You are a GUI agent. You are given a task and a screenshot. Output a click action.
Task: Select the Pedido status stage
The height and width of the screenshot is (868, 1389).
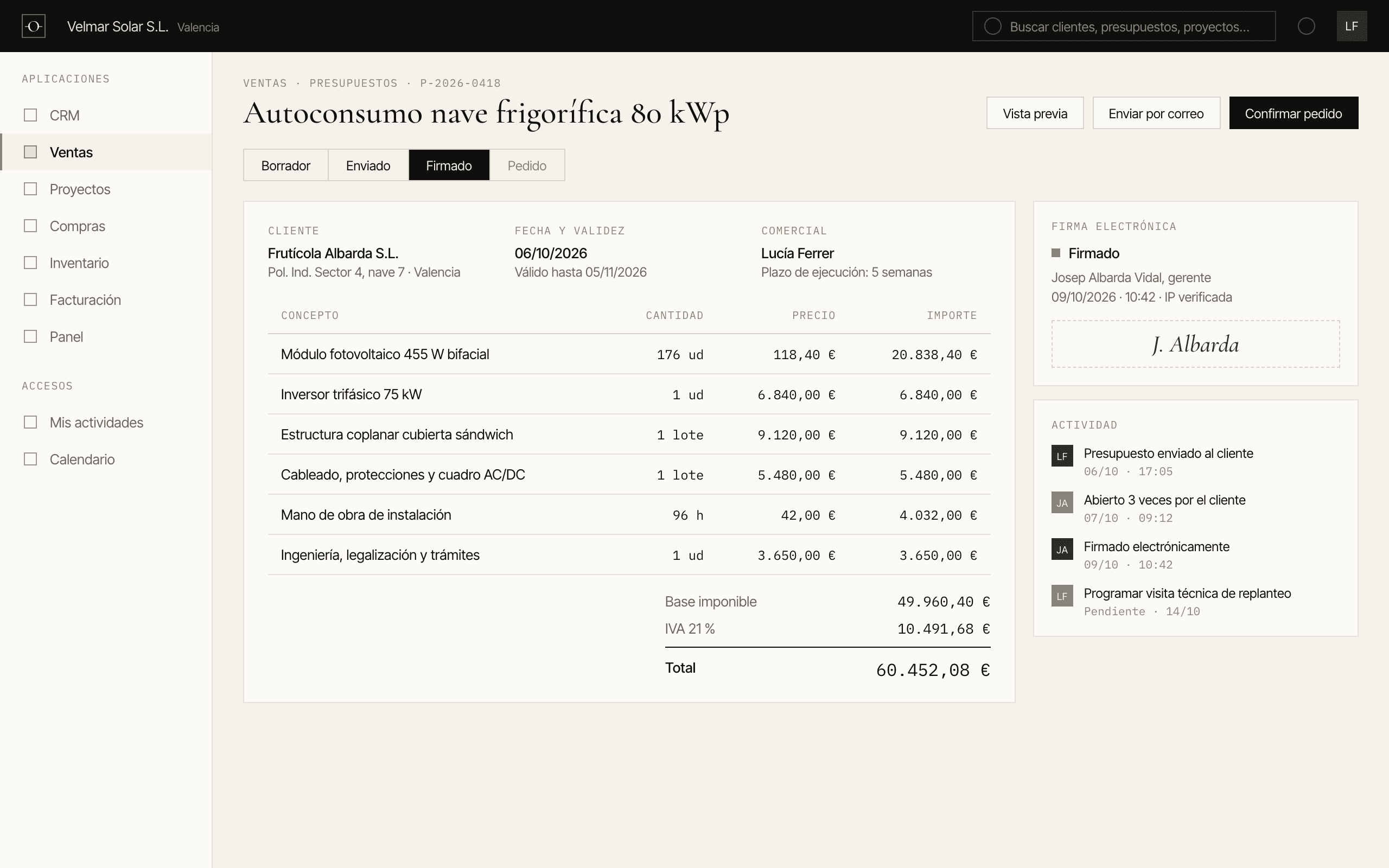pos(527,165)
